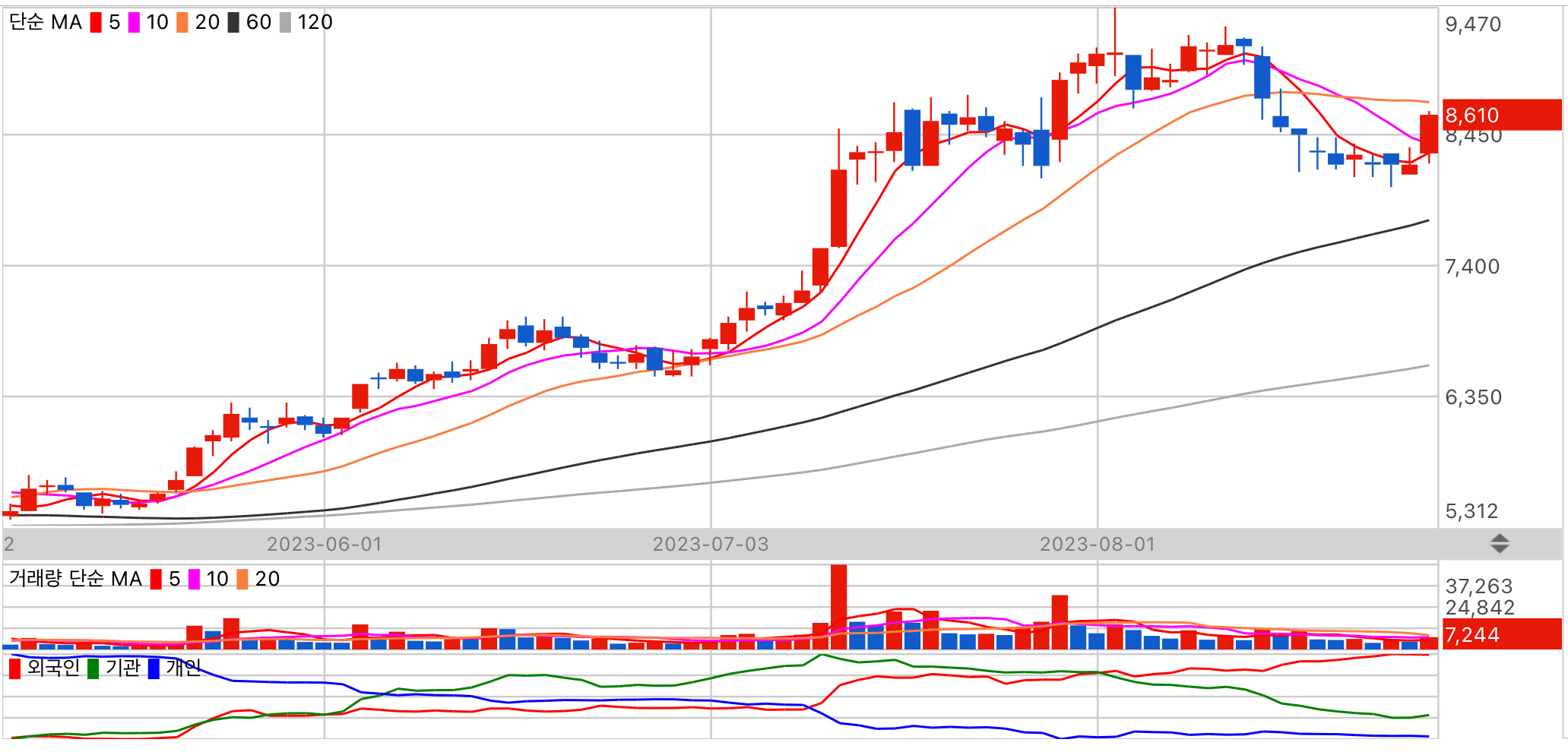Click the 외국인 red legend swatch
Image resolution: width=1568 pixels, height=752 pixels.
coord(14,669)
